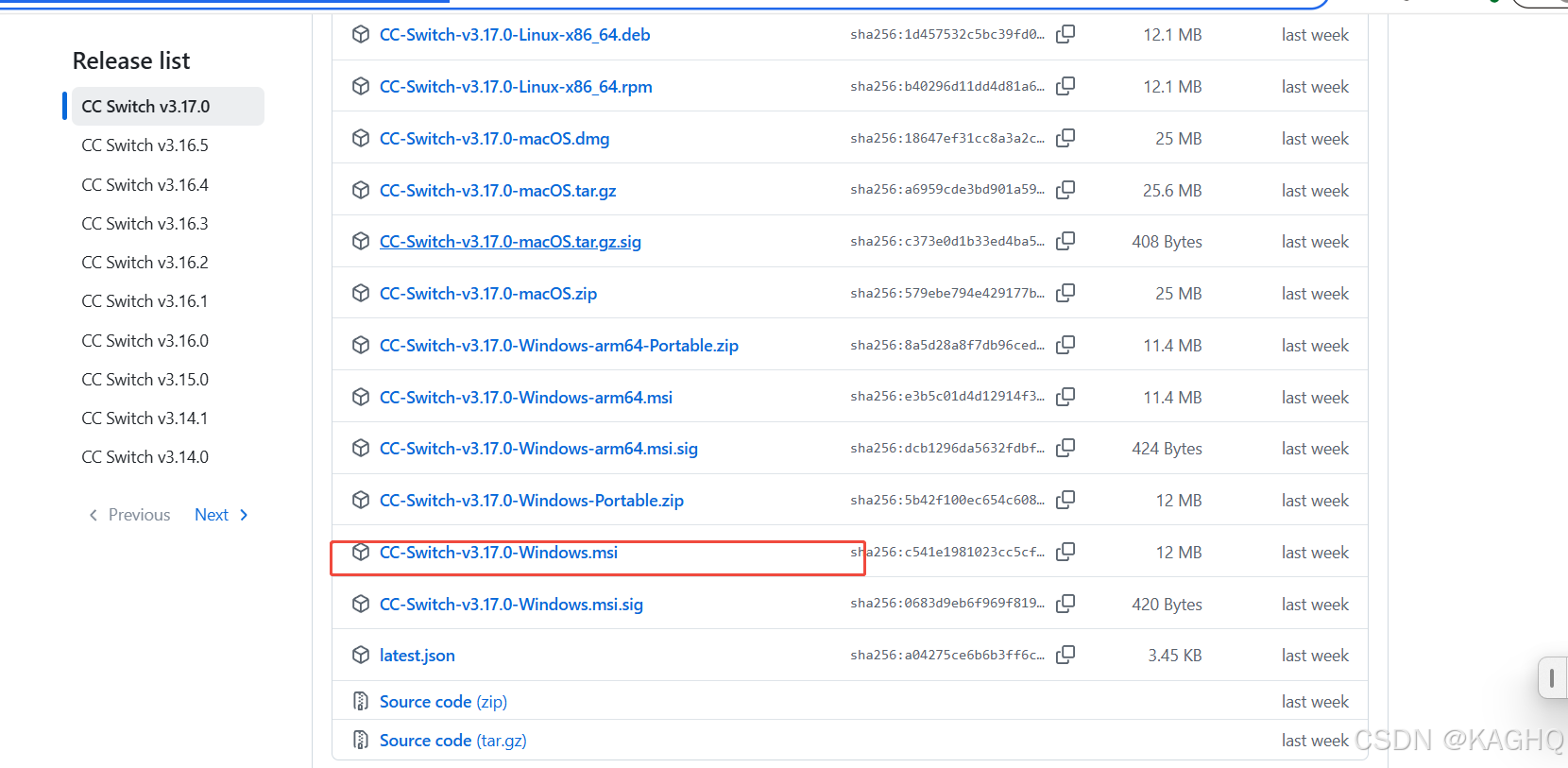
Task: Copy SHA256 hash for Windows-arm64-Portable.zip
Action: click(1065, 345)
